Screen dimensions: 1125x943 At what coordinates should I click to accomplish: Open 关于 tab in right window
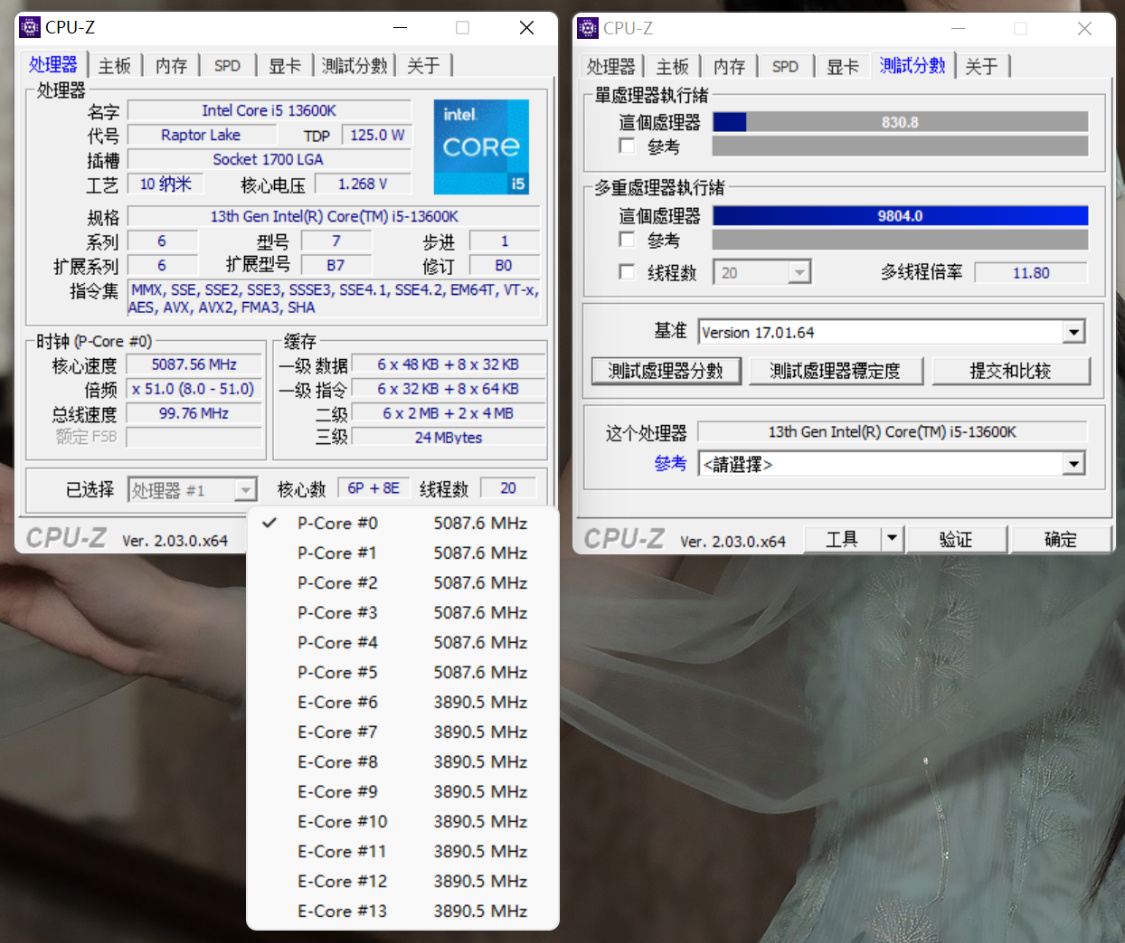point(982,67)
